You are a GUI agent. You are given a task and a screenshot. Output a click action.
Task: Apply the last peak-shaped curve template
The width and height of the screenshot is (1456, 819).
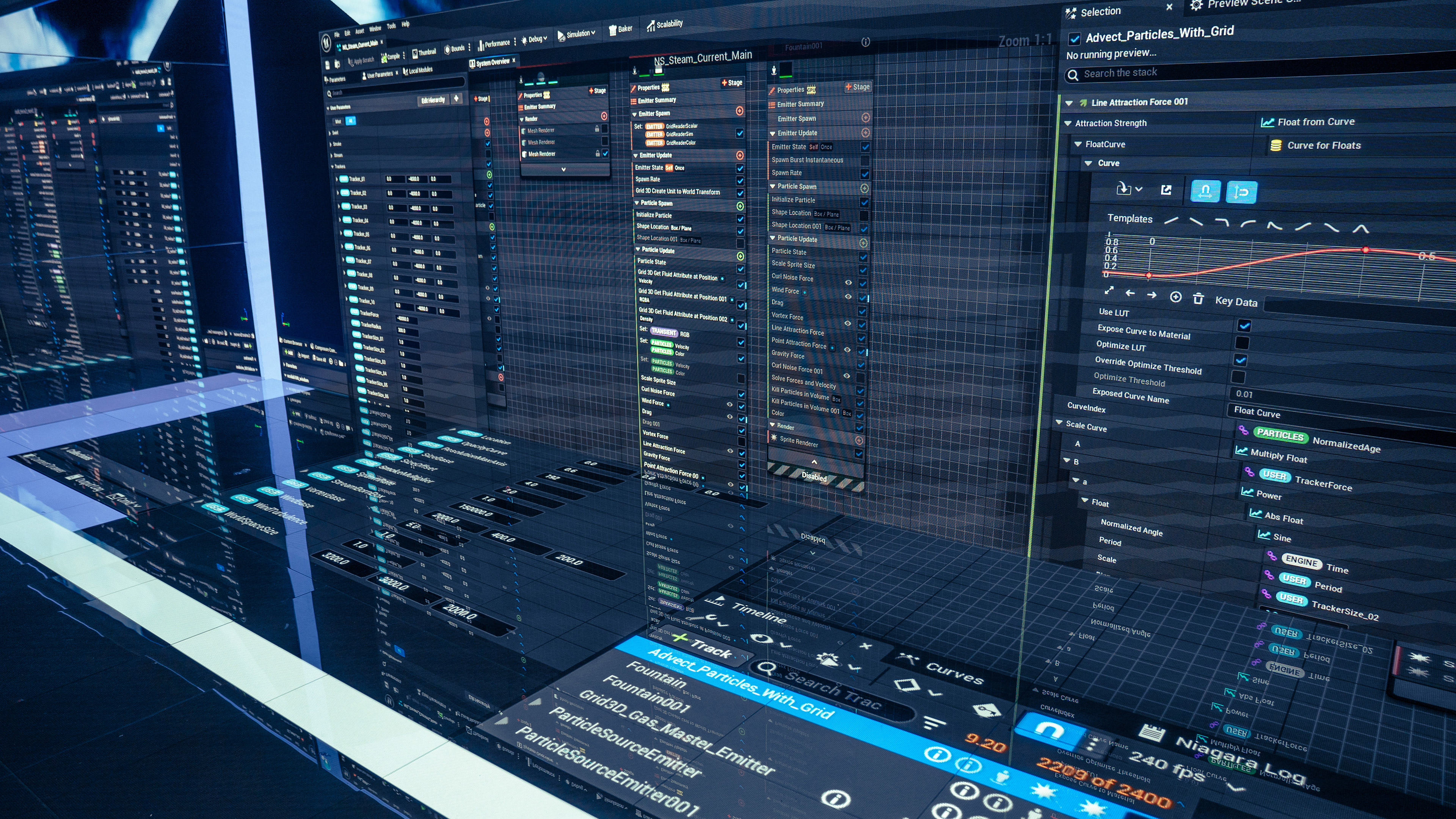point(1360,229)
